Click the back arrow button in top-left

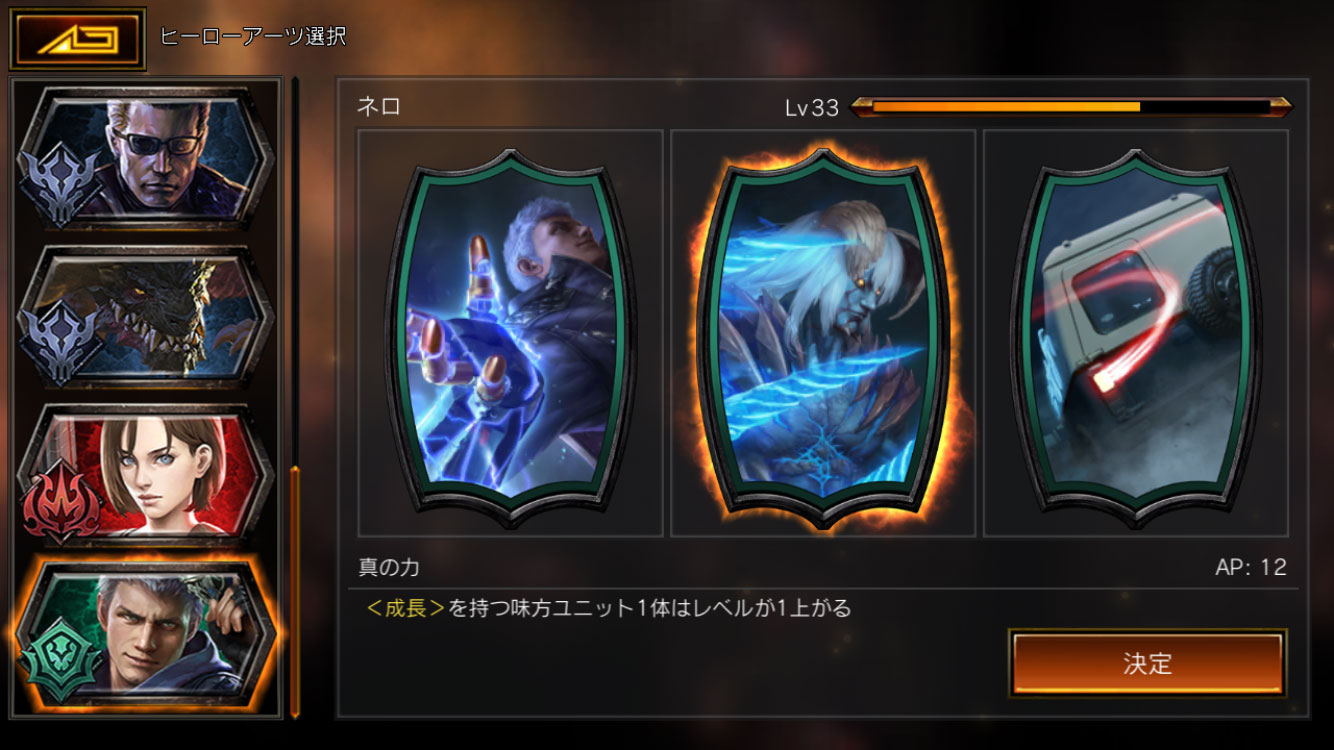[x=78, y=39]
